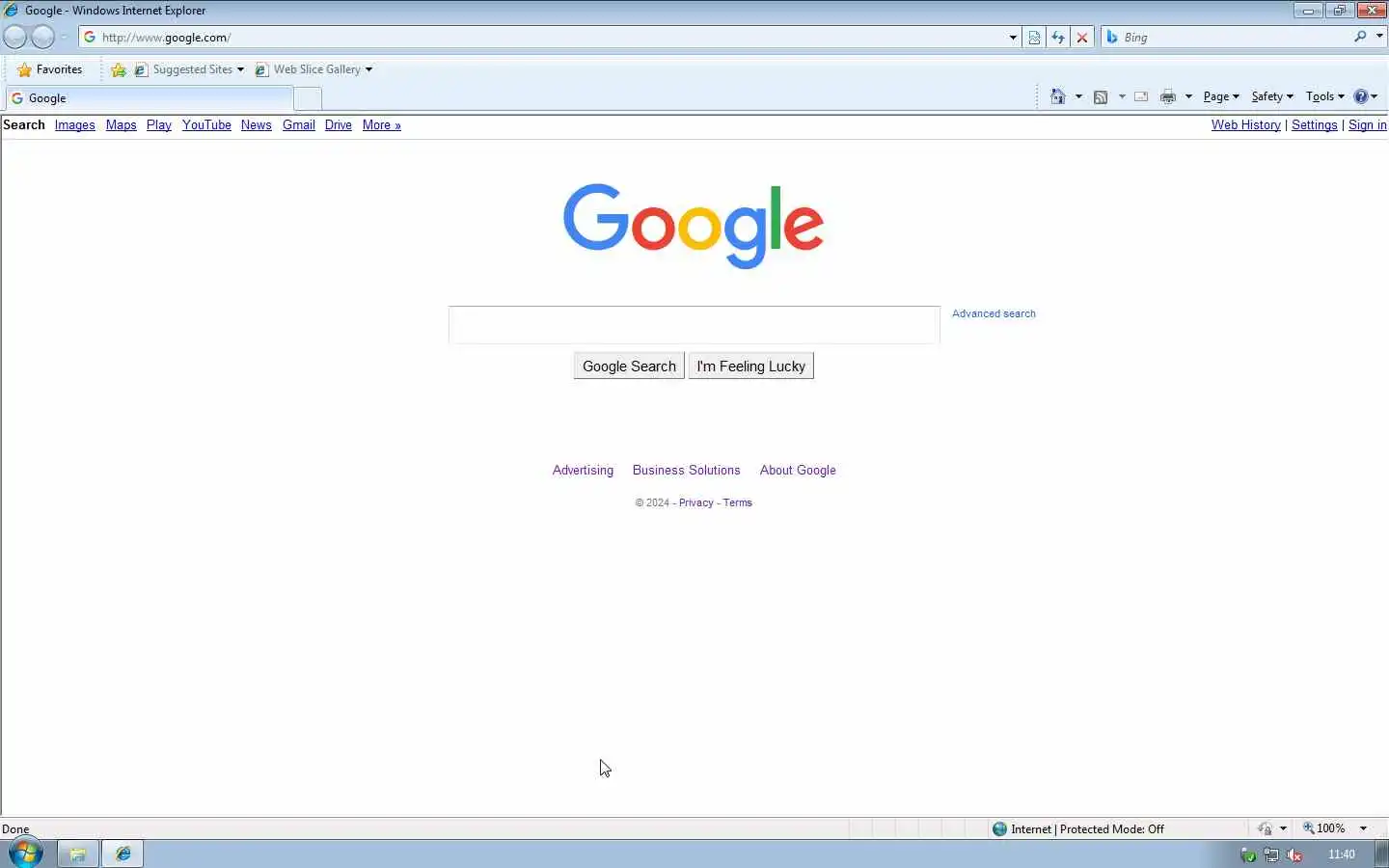Click the Home icon in command bar
The image size is (1389, 868).
pos(1058,96)
